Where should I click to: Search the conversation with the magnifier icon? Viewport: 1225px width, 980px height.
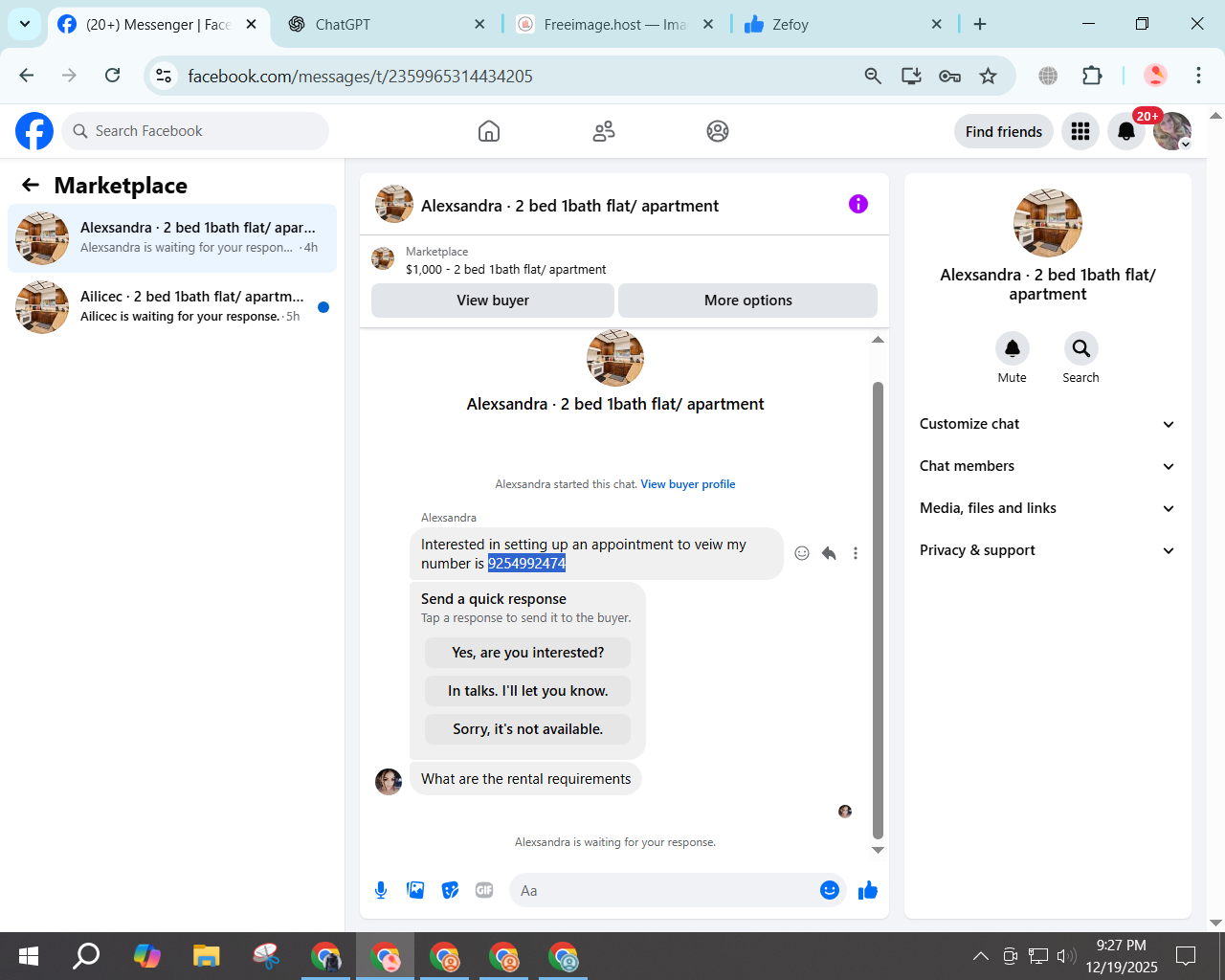pyautogui.click(x=1080, y=348)
